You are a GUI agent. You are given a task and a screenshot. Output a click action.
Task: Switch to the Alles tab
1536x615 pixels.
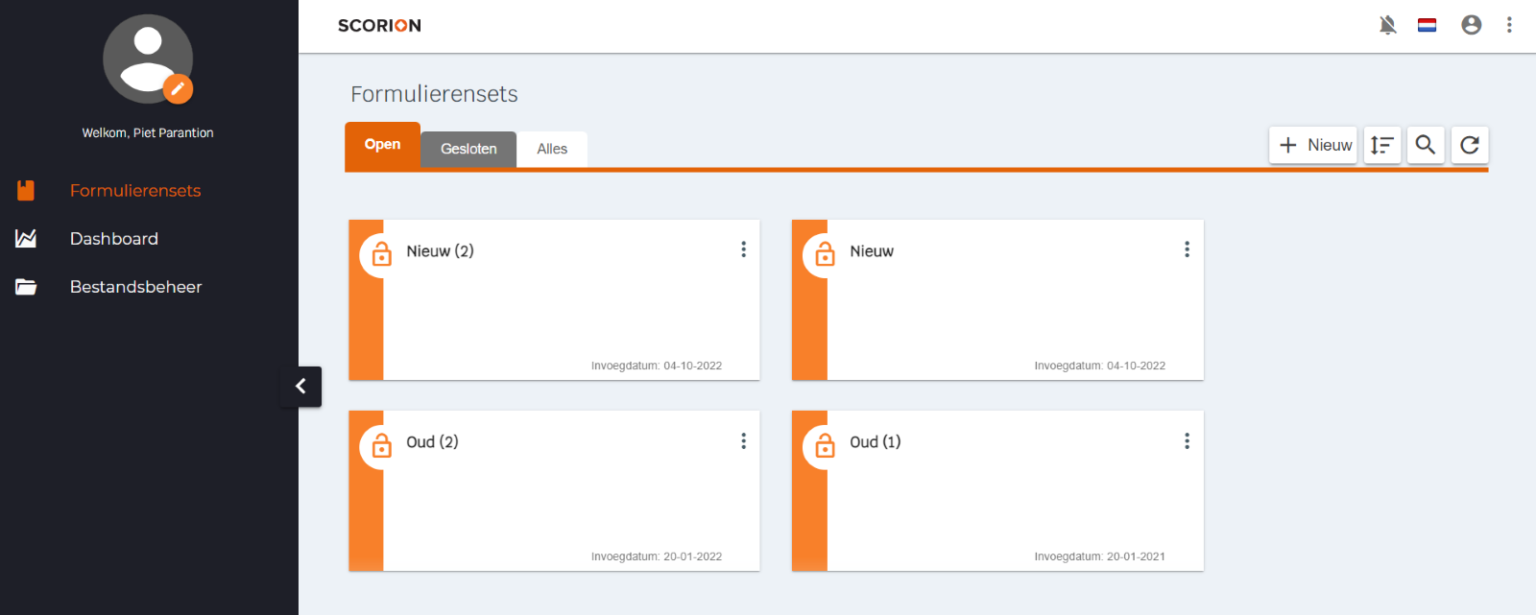tap(552, 149)
